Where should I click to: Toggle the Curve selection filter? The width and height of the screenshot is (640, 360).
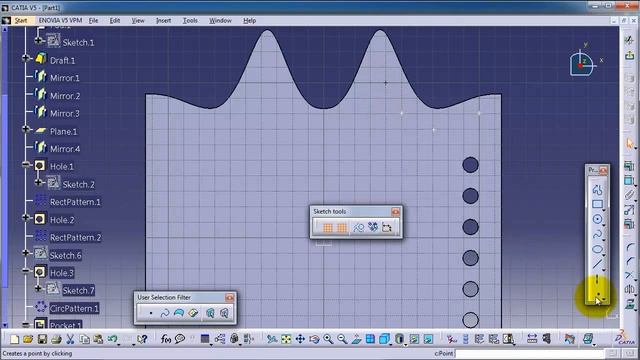click(165, 313)
